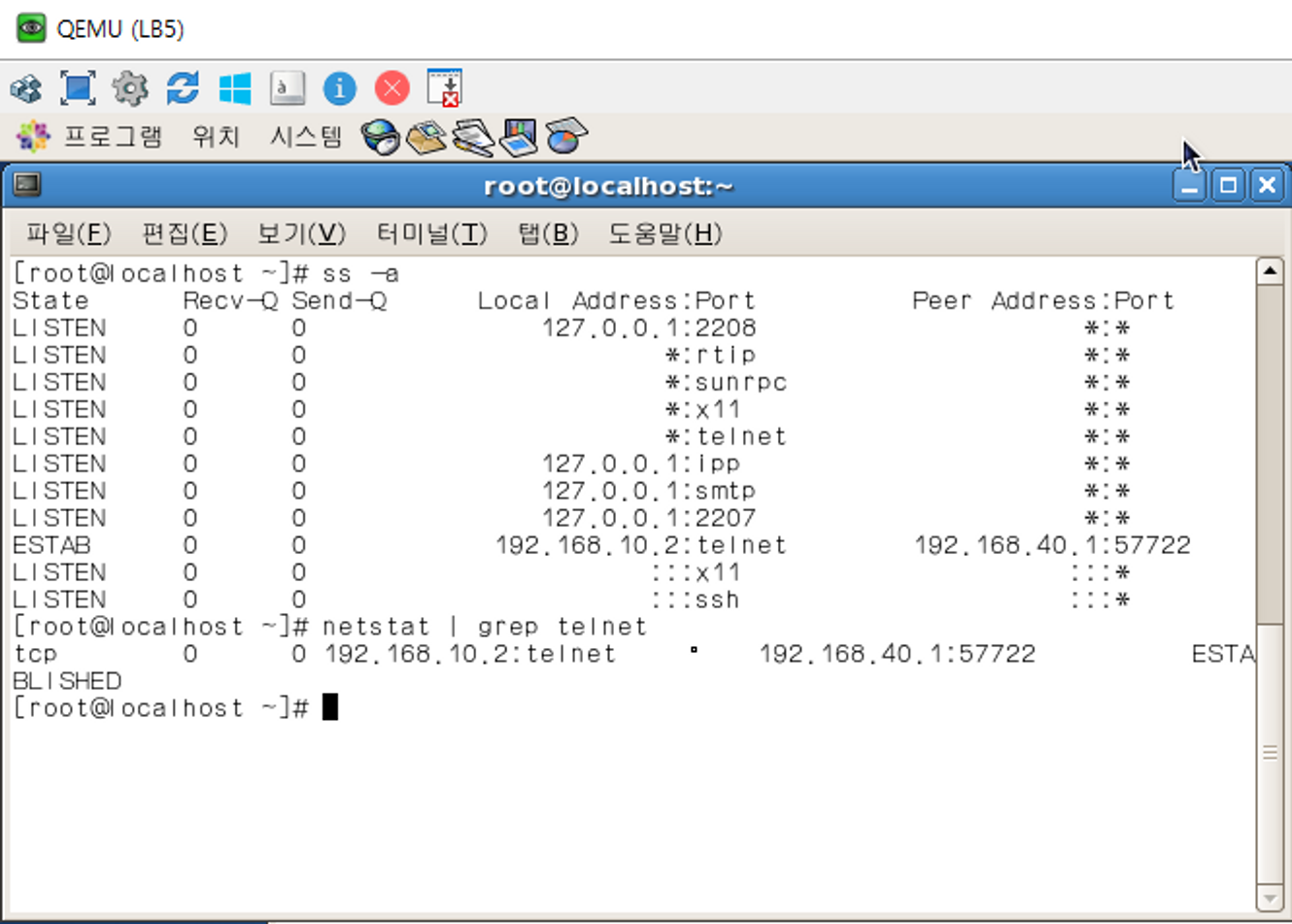1292x924 pixels.
Task: Open the 도움말(H) help menu
Action: click(665, 233)
